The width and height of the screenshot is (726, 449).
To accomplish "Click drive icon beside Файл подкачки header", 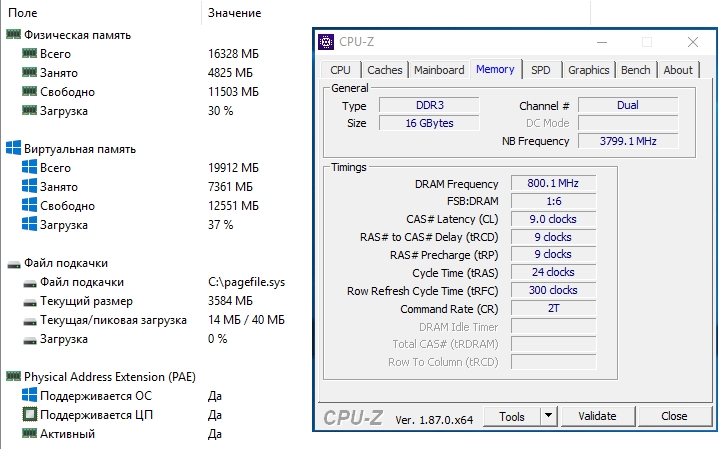I will [x=14, y=264].
